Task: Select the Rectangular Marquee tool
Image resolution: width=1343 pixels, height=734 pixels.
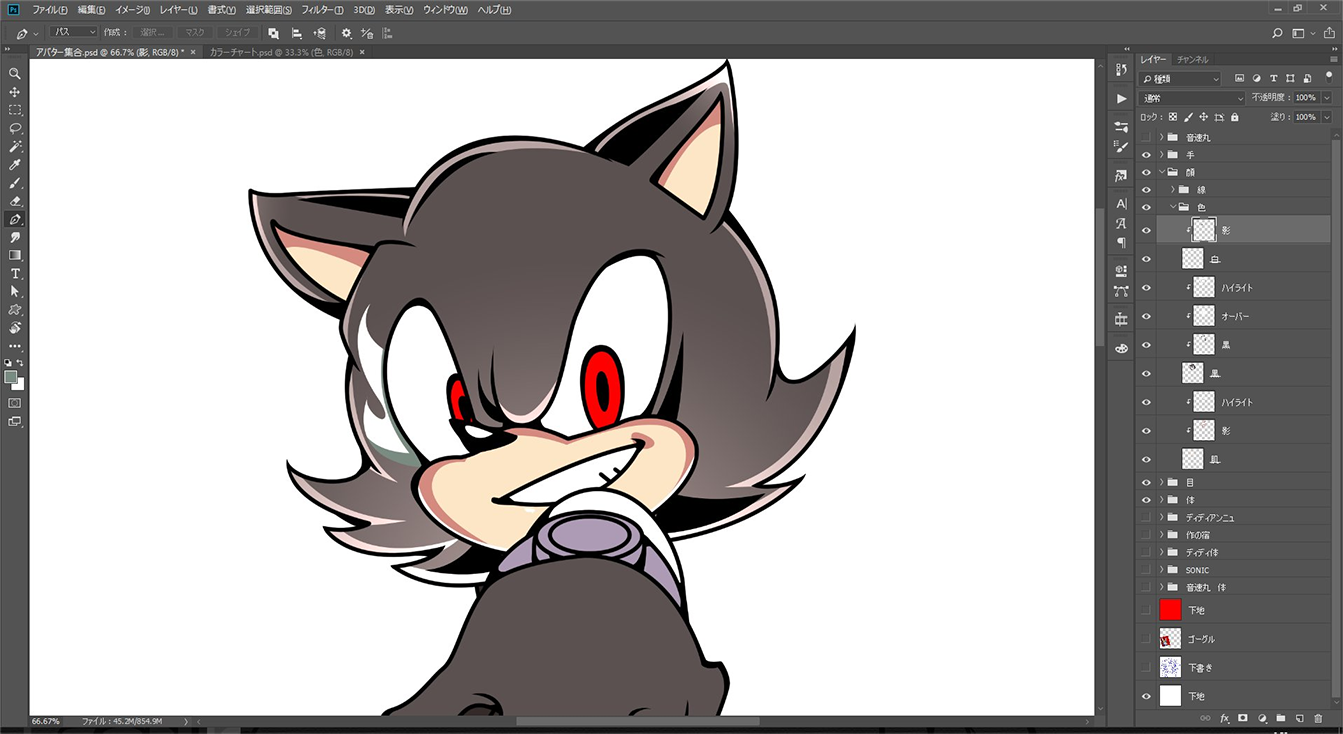Action: pyautogui.click(x=15, y=110)
